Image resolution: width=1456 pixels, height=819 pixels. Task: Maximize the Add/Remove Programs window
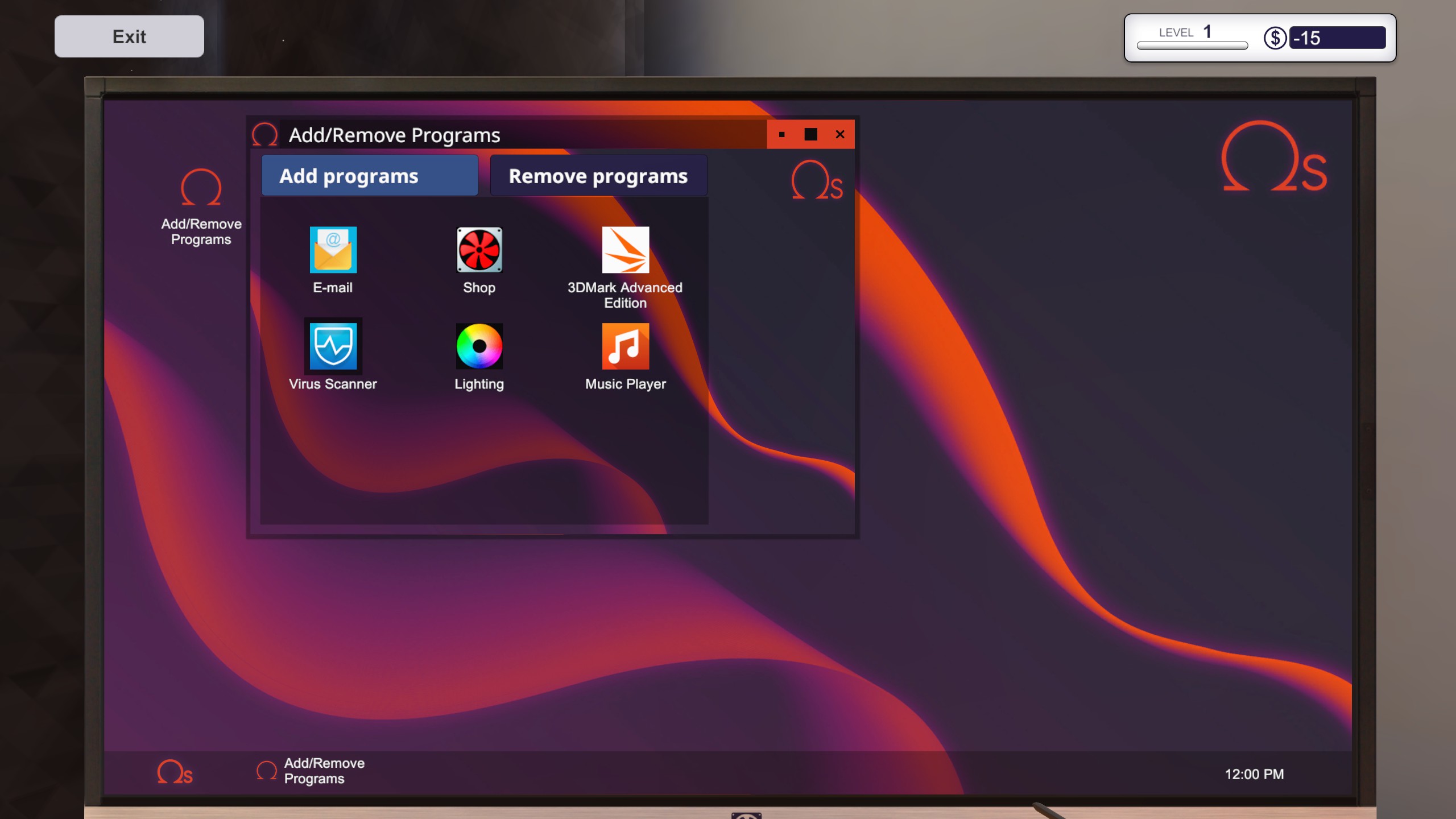click(x=810, y=135)
